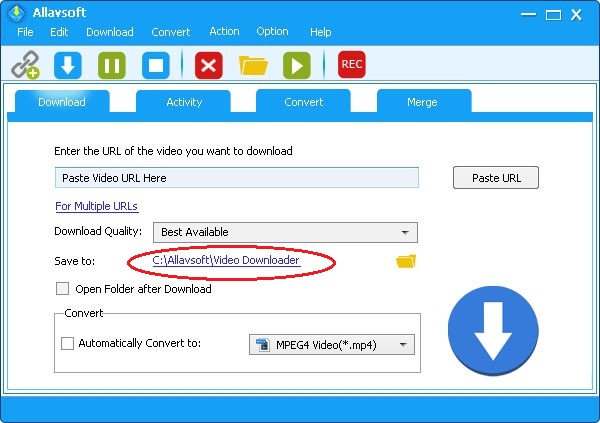
Task: Browse save location via small folder icon
Action: click(406, 261)
